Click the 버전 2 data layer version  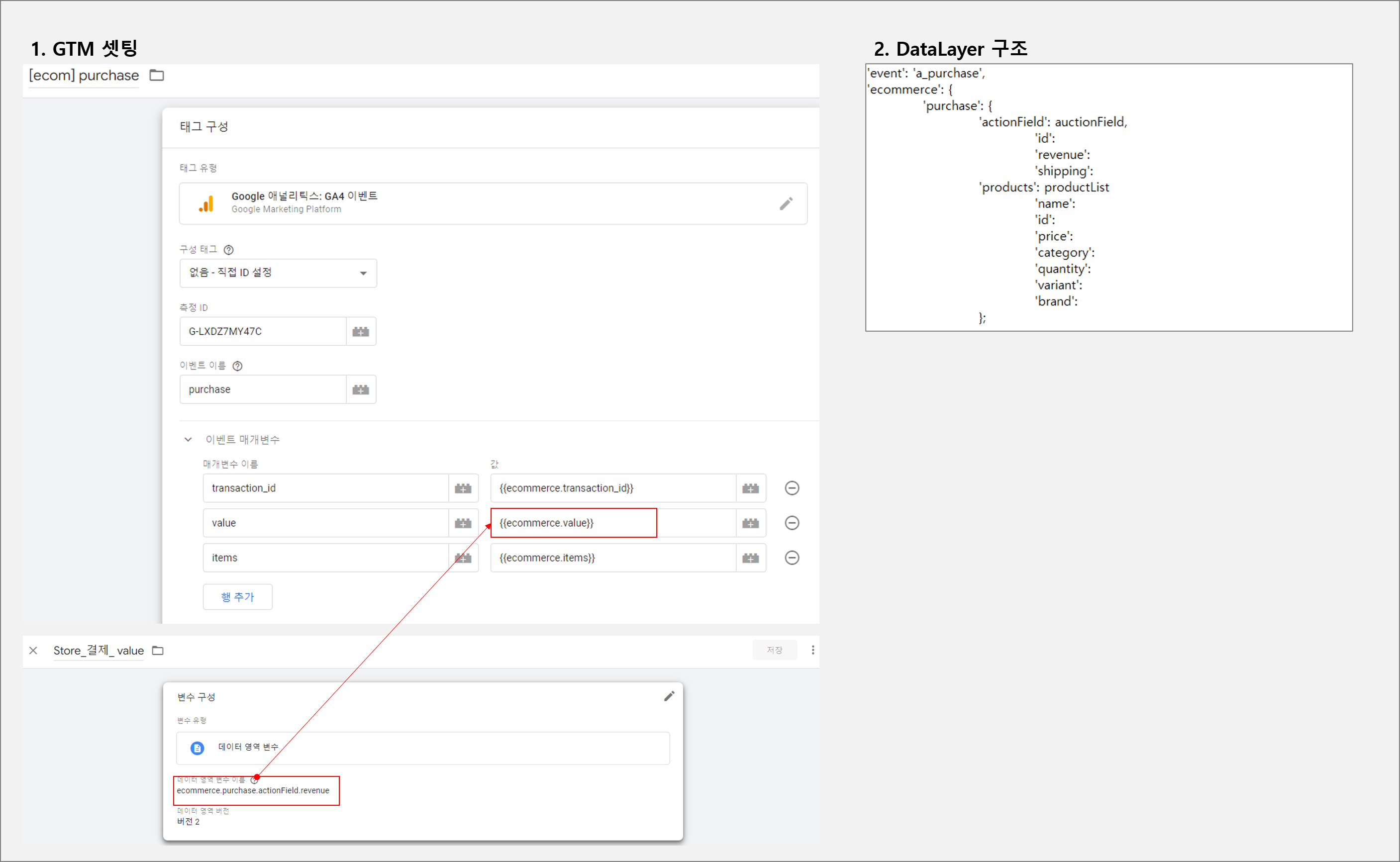pyautogui.click(x=188, y=822)
